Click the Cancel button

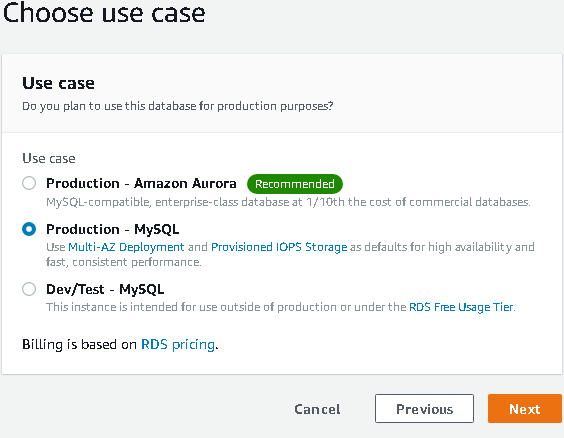coord(317,409)
